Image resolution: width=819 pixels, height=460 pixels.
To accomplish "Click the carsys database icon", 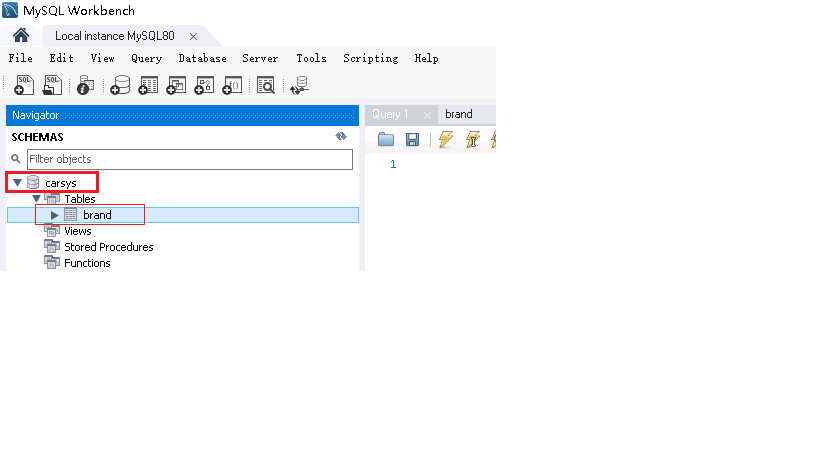I will pyautogui.click(x=33, y=182).
